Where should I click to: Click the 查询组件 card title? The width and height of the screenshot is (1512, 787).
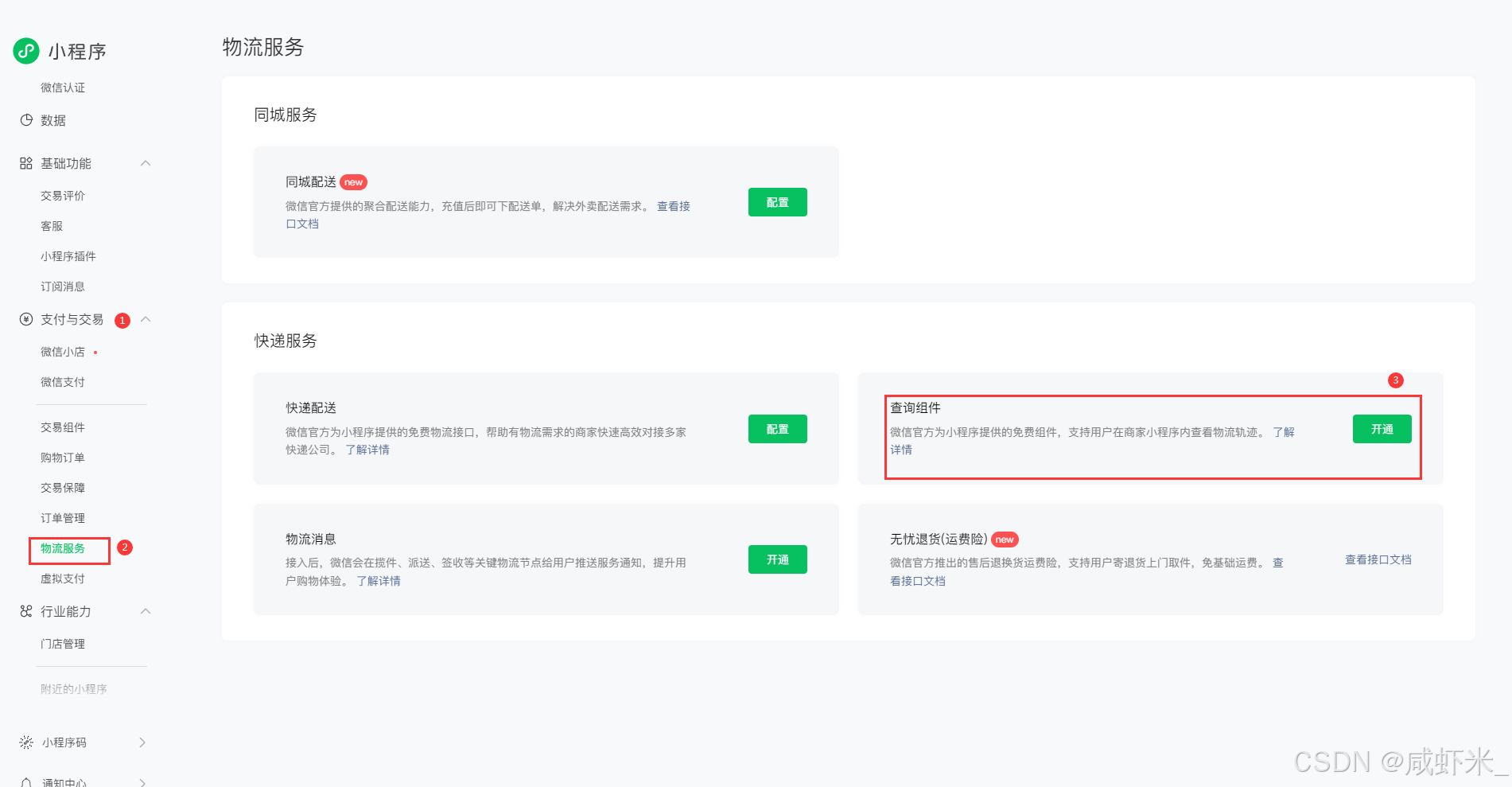[915, 407]
